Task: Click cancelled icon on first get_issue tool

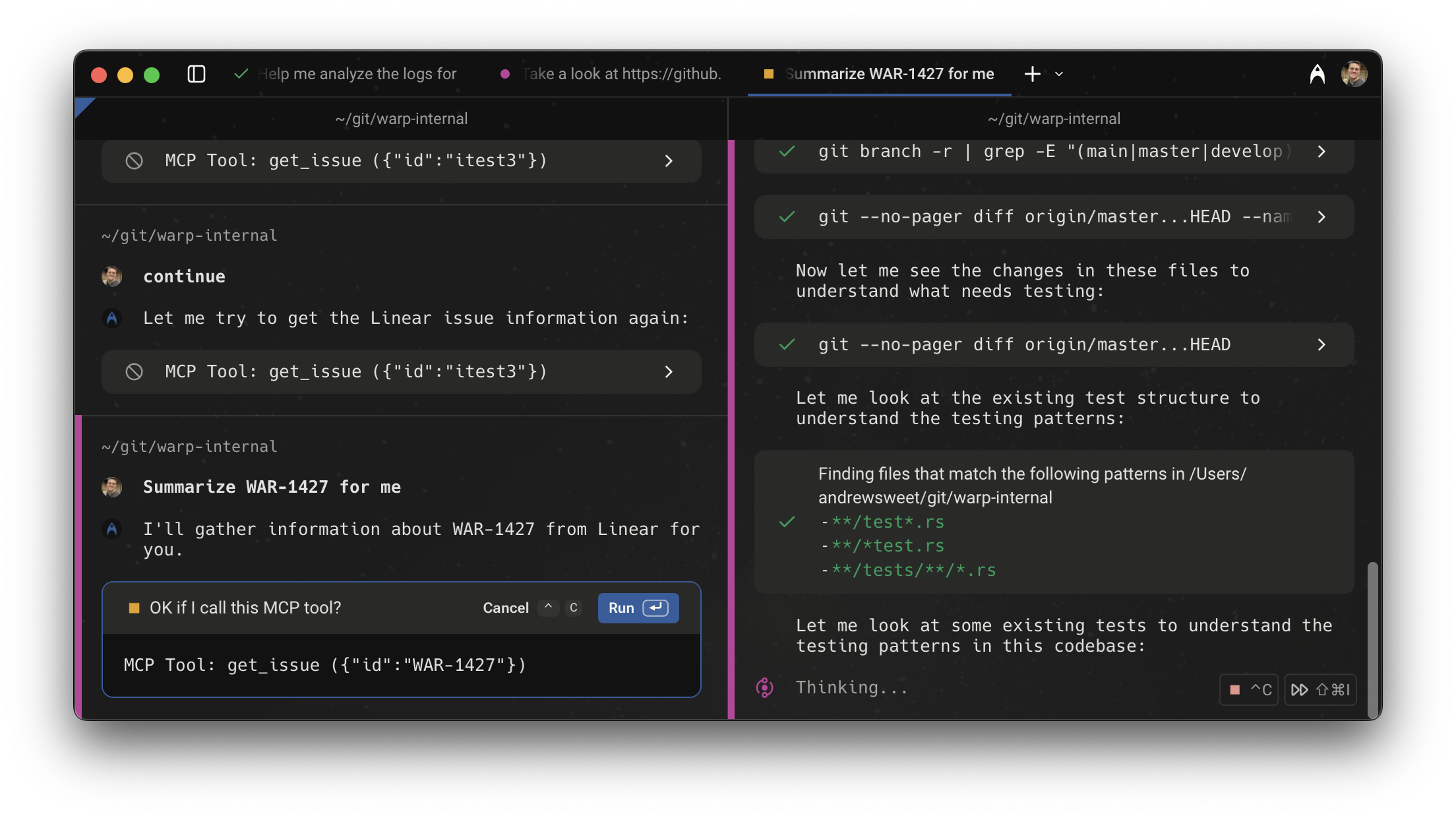Action: point(134,160)
